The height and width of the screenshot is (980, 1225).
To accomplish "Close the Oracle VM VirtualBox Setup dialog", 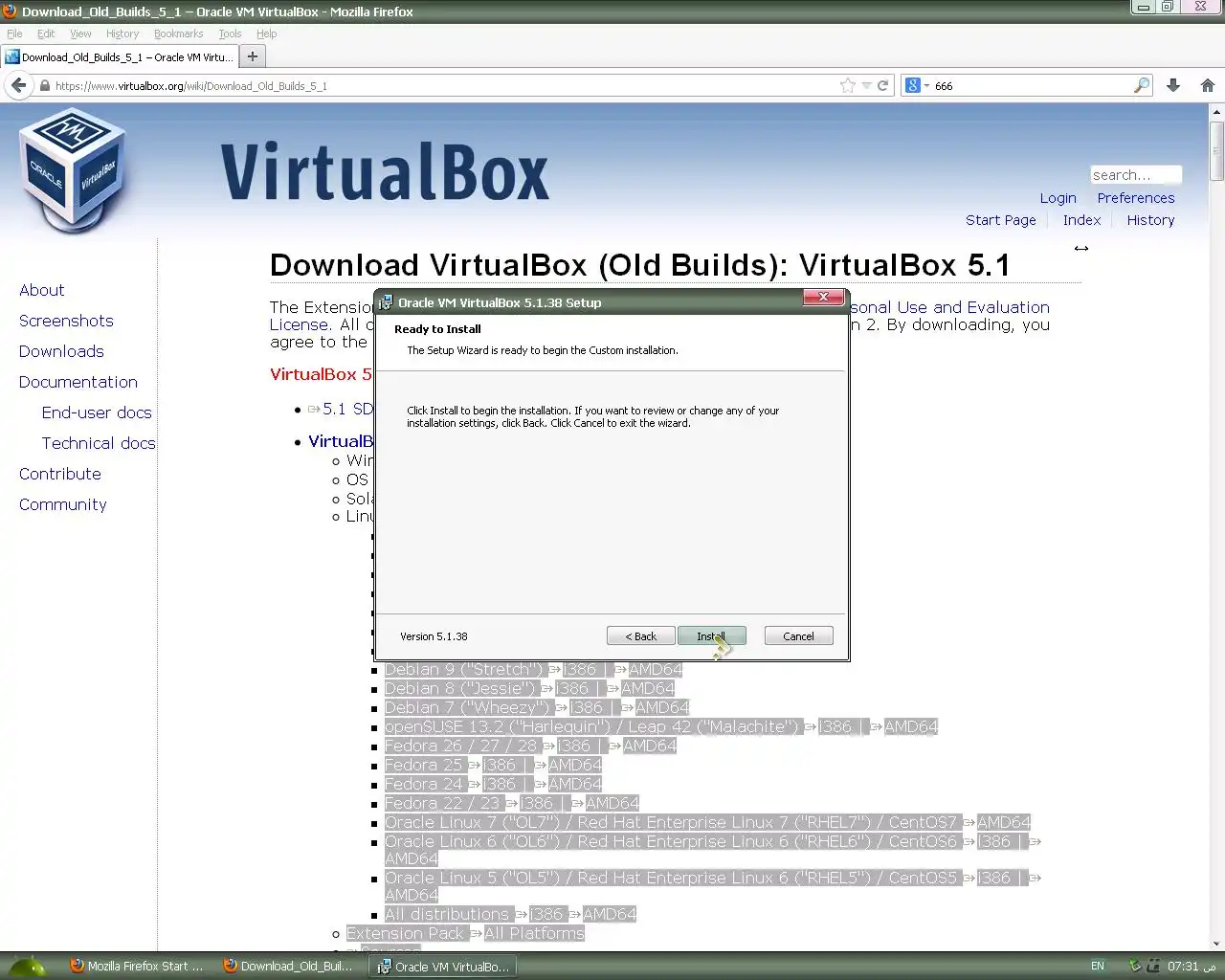I will pos(823,298).
